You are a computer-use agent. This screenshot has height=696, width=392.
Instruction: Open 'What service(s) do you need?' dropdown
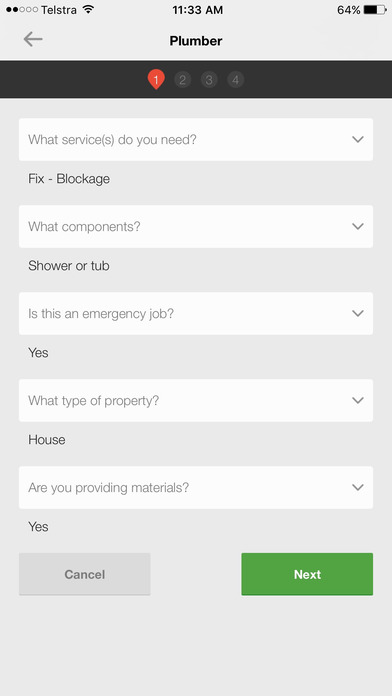click(x=196, y=139)
